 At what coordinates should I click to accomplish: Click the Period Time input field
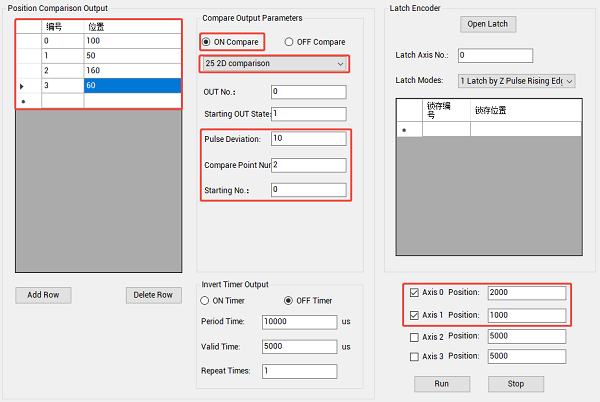coord(299,322)
